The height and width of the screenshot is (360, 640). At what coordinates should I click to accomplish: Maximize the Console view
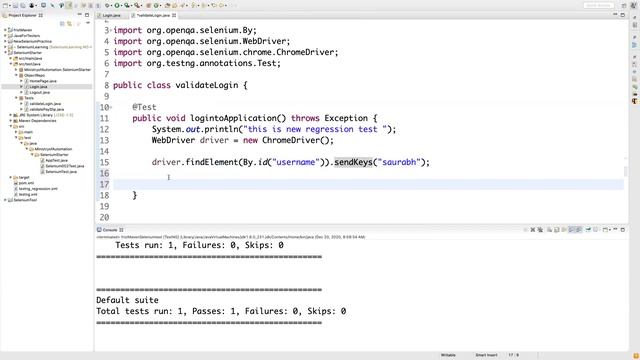tap(623, 230)
